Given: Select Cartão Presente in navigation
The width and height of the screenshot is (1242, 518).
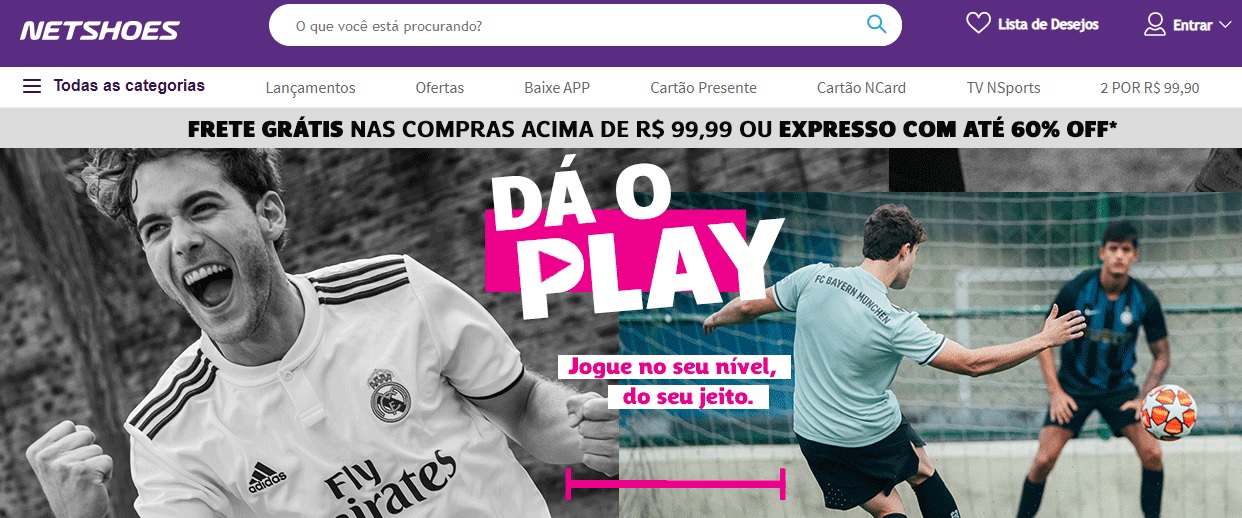Looking at the screenshot, I should [x=703, y=88].
